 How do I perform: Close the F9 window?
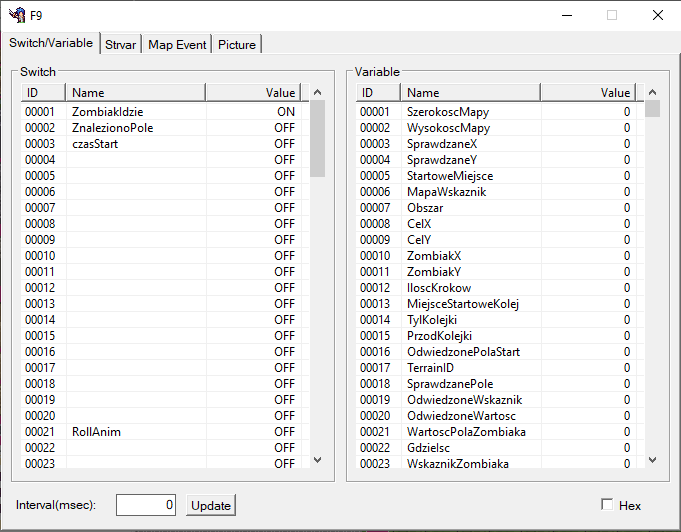(658, 15)
